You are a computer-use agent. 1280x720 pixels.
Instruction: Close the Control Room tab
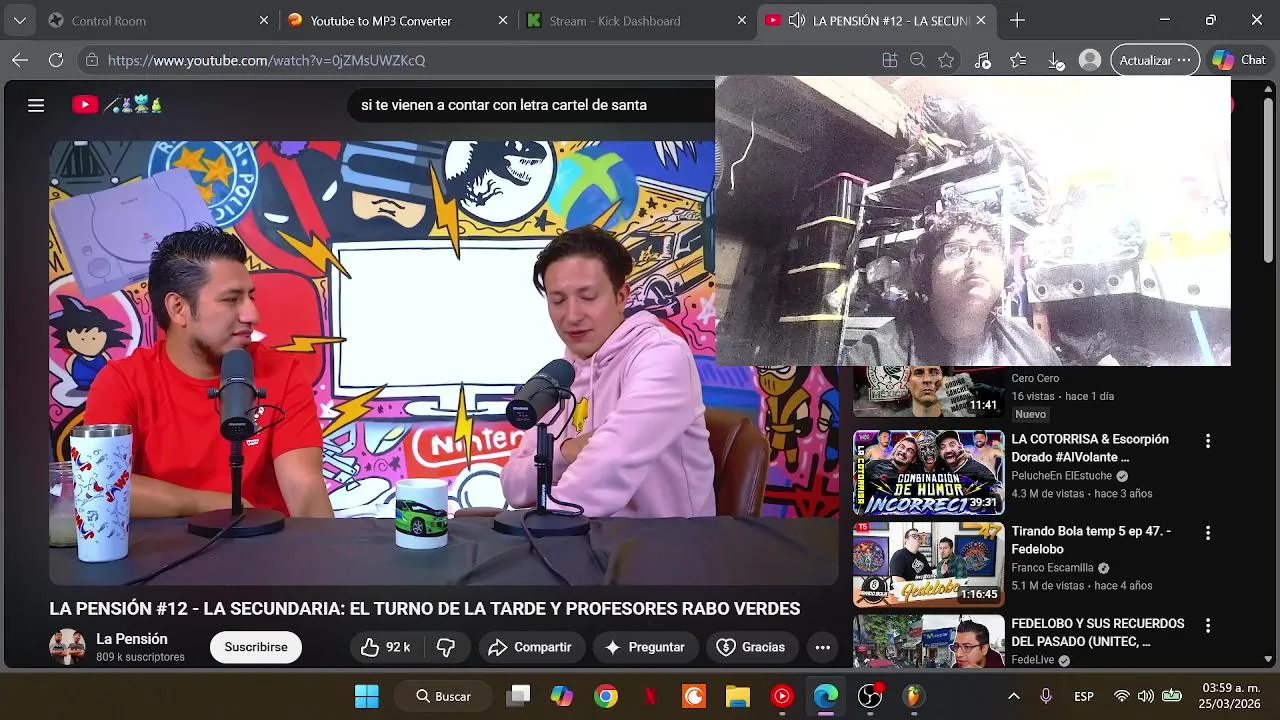point(264,20)
